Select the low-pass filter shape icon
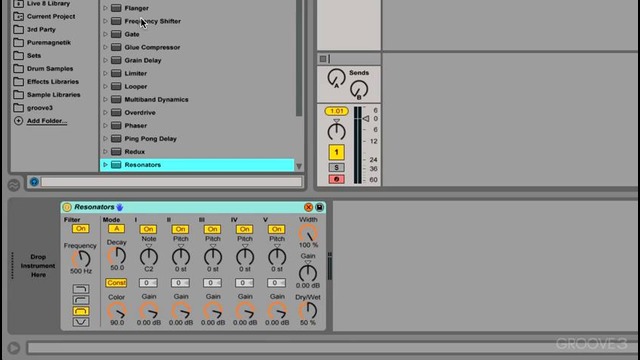The width and height of the screenshot is (640, 360). [x=81, y=289]
